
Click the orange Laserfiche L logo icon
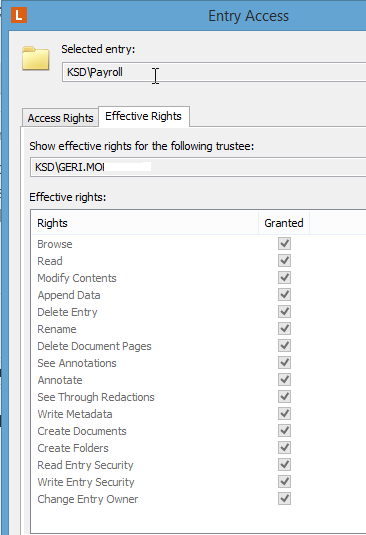tap(19, 15)
